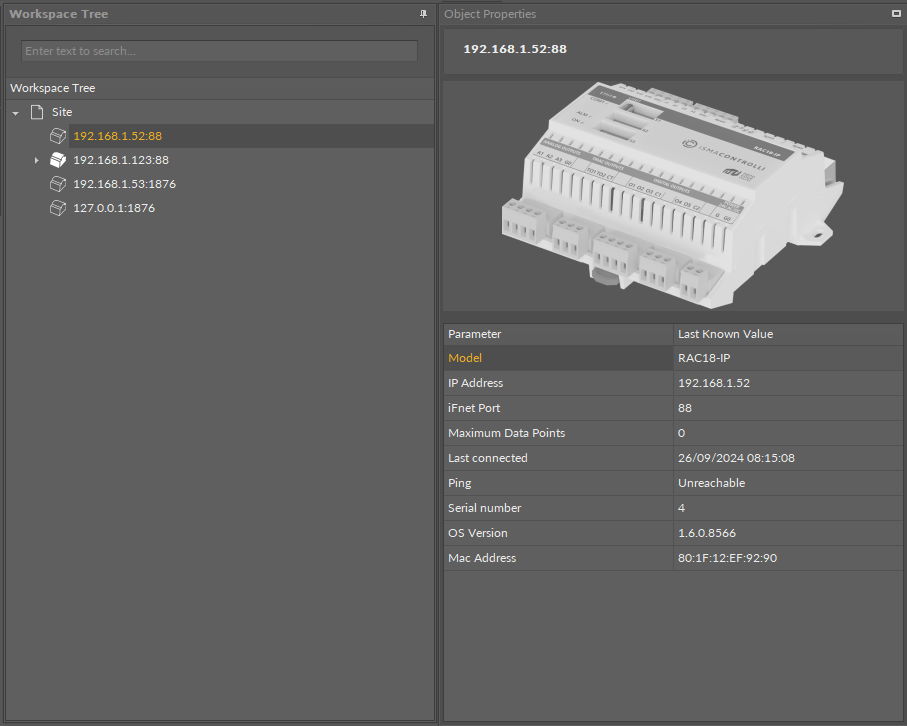907x726 pixels.
Task: Collapse the Site tree node
Action: (15, 113)
